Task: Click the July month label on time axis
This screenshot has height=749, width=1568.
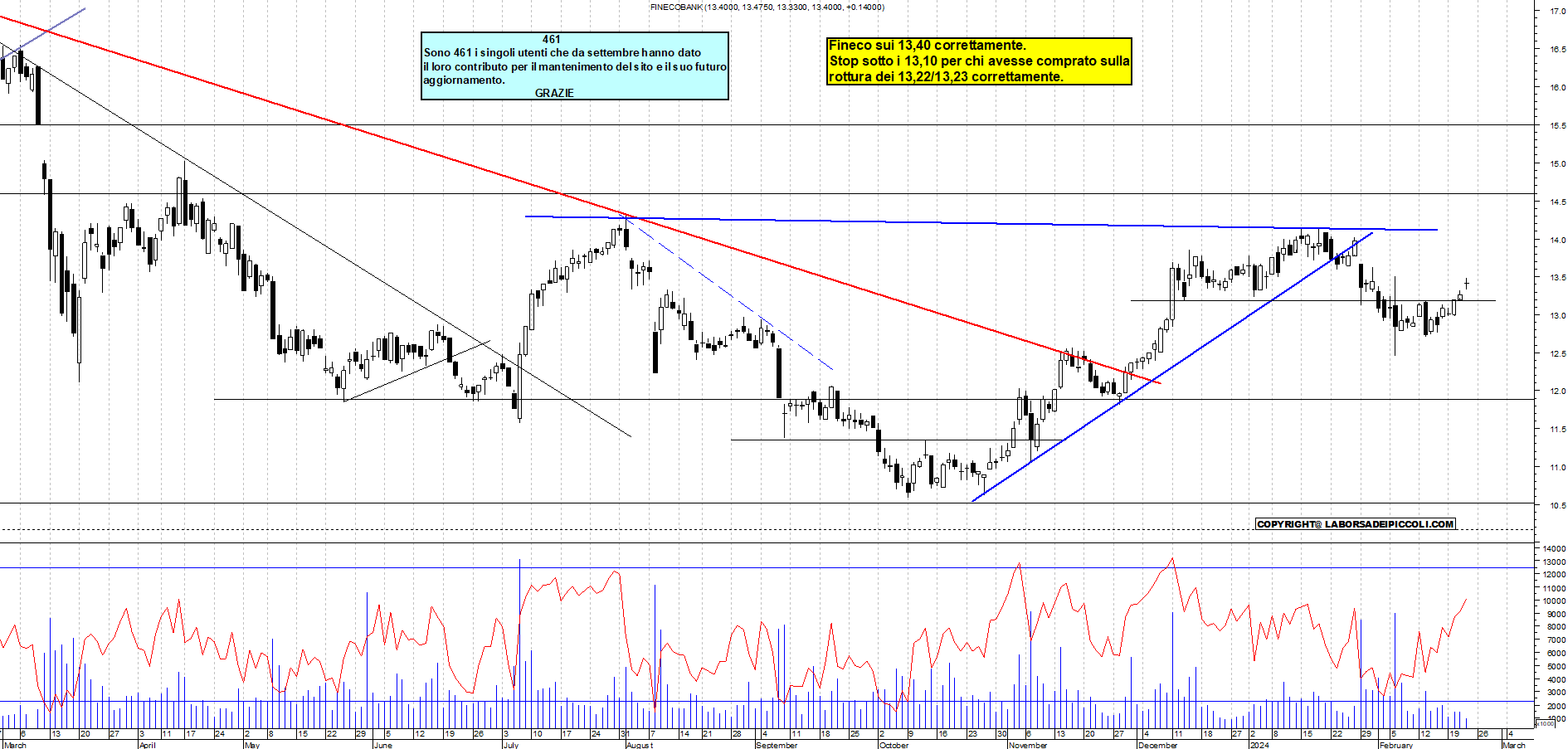Action: 511,745
